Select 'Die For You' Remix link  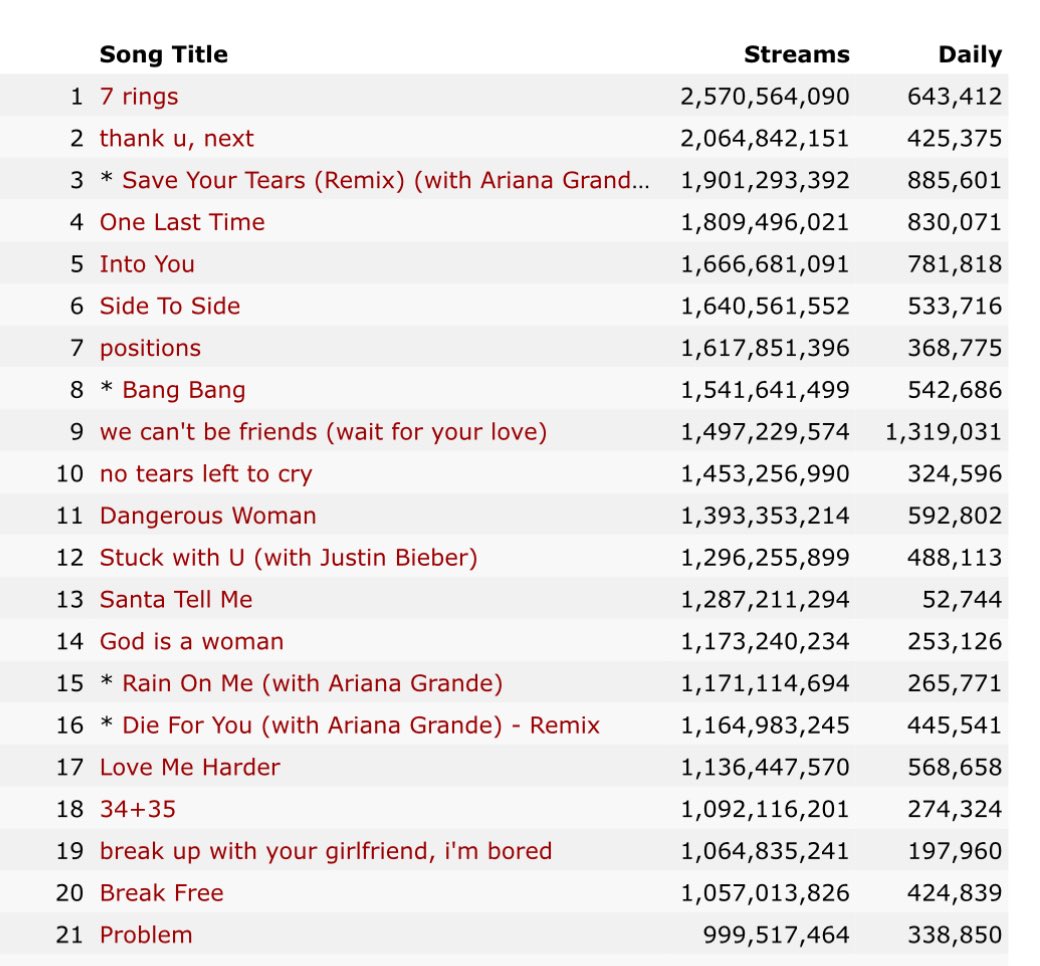pyautogui.click(x=361, y=725)
